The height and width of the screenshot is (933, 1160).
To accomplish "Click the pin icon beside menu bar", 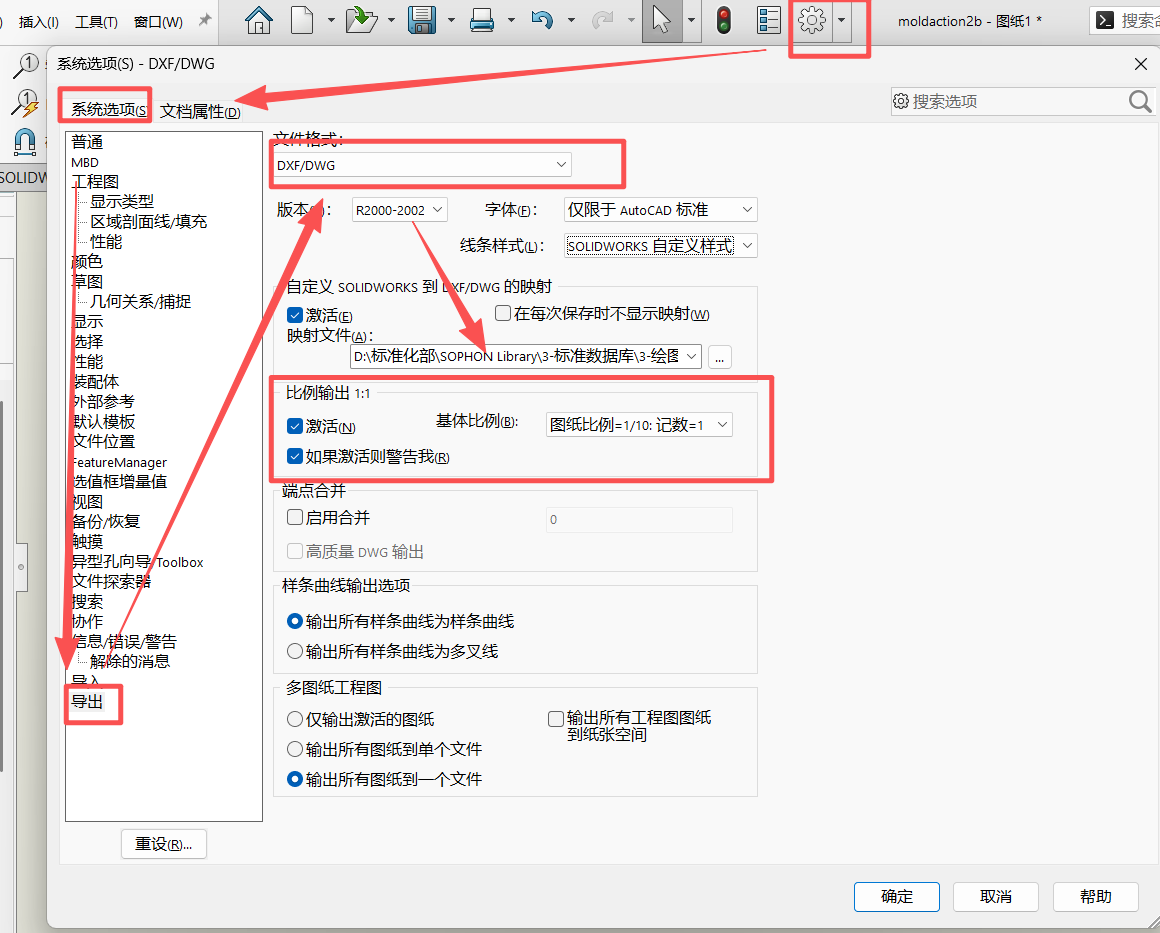I will (205, 21).
